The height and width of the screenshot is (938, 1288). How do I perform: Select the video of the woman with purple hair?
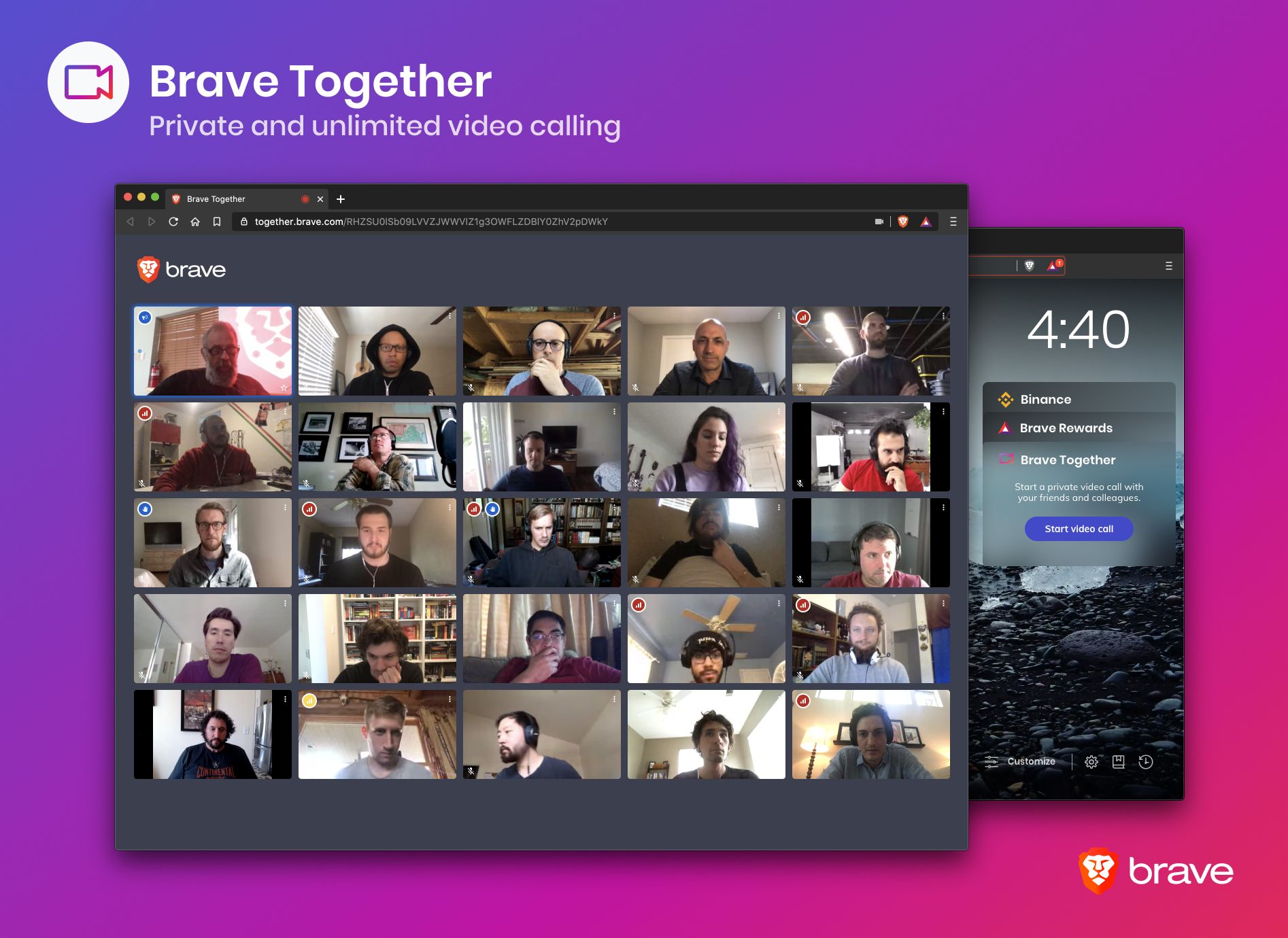707,447
